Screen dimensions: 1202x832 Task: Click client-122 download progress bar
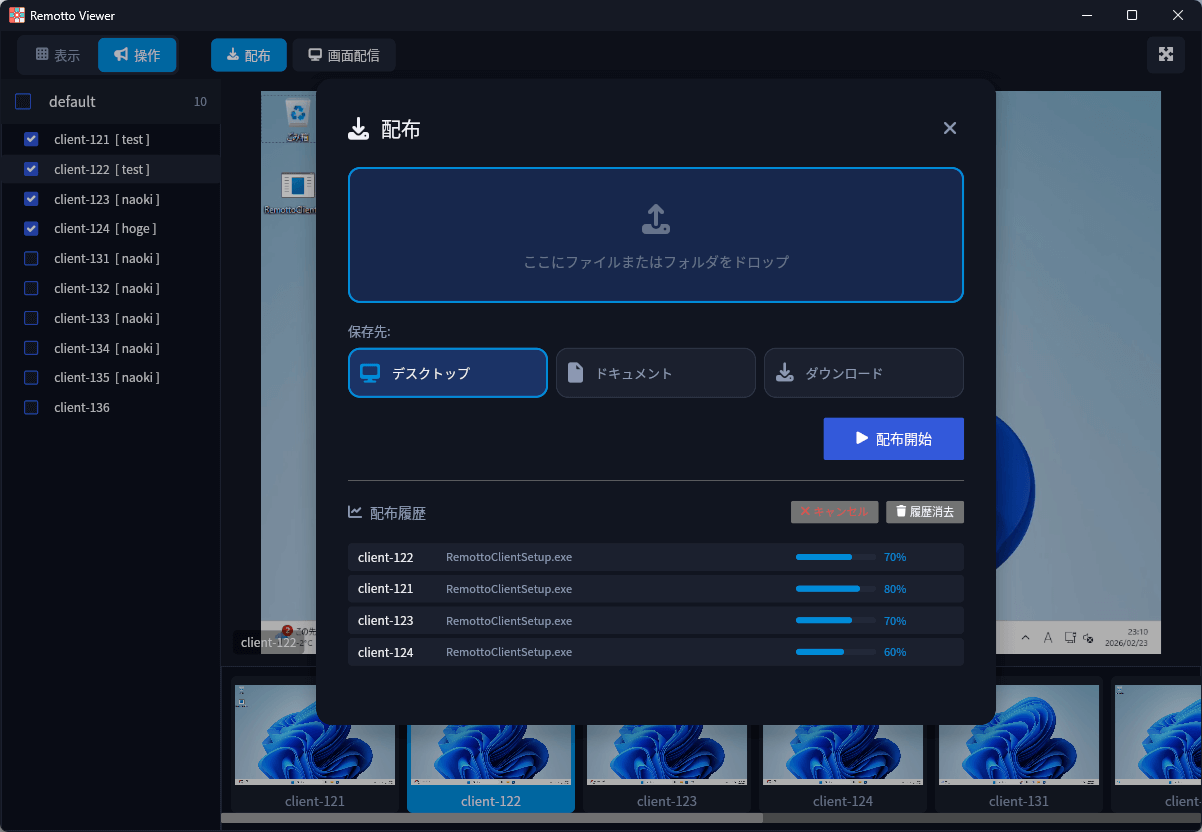tap(834, 557)
